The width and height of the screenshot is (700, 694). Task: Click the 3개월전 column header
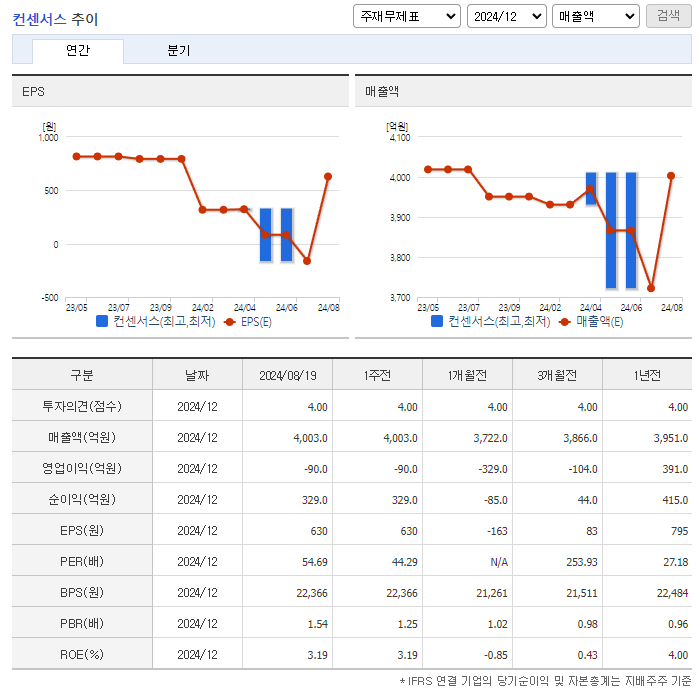(557, 375)
